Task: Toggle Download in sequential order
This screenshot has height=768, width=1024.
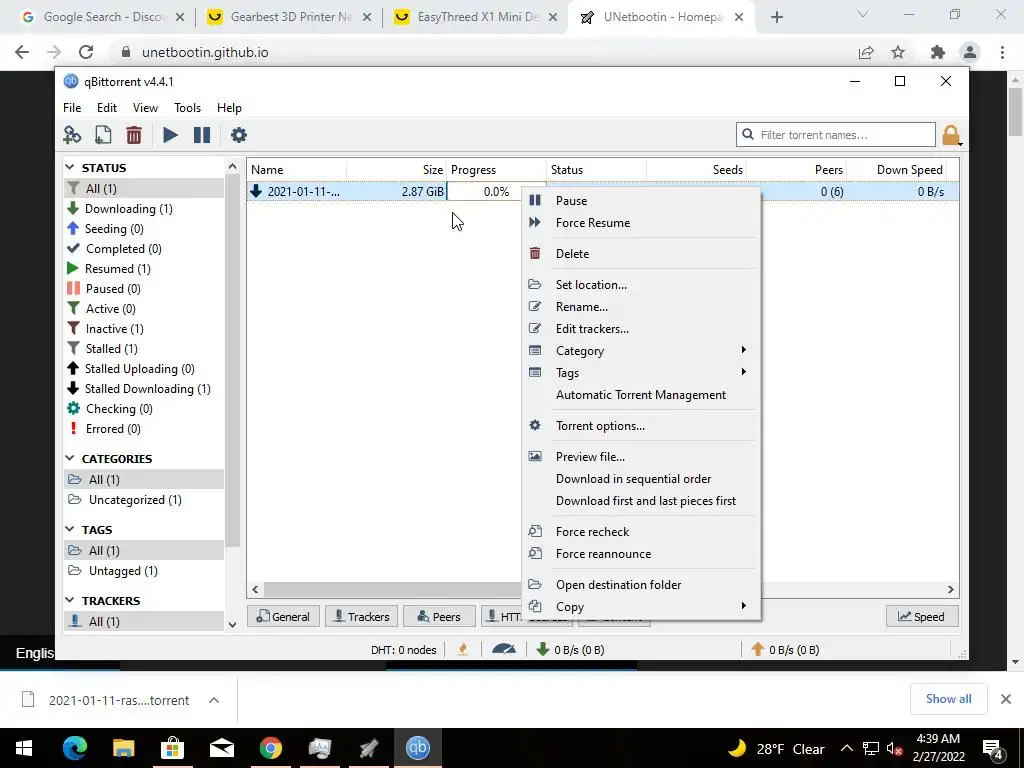Action: click(633, 479)
